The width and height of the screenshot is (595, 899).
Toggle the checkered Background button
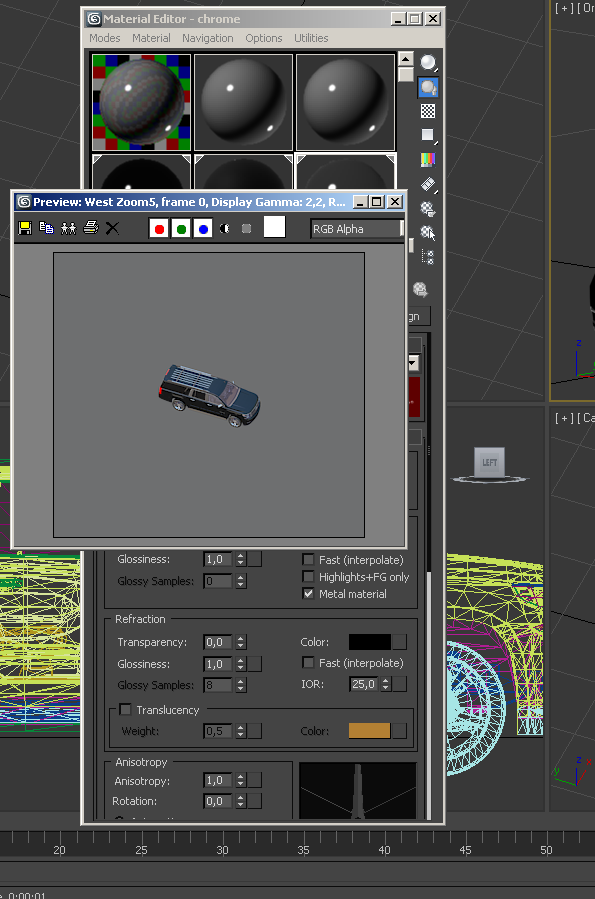[x=428, y=111]
